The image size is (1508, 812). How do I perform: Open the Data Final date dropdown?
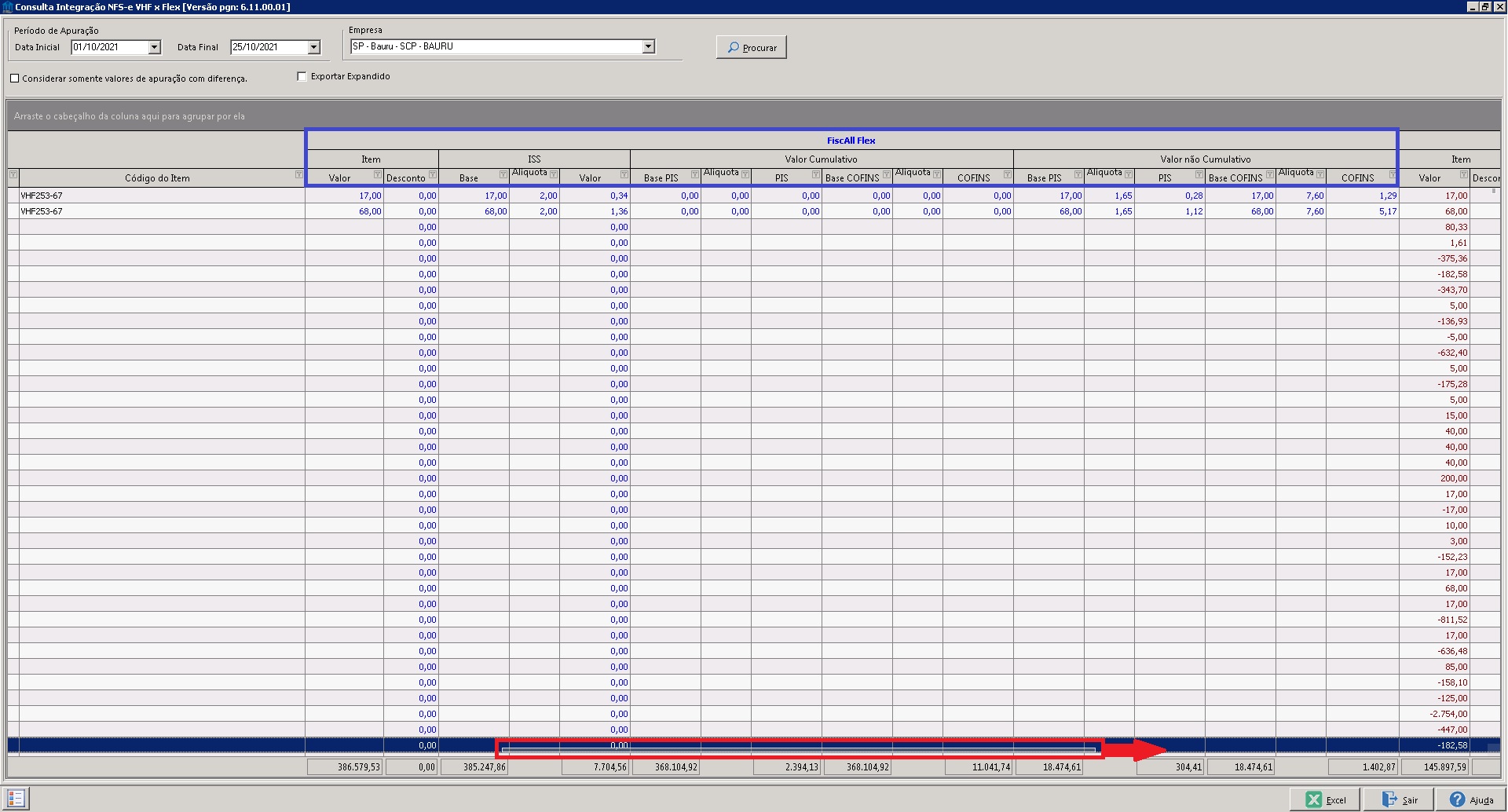pyautogui.click(x=313, y=47)
